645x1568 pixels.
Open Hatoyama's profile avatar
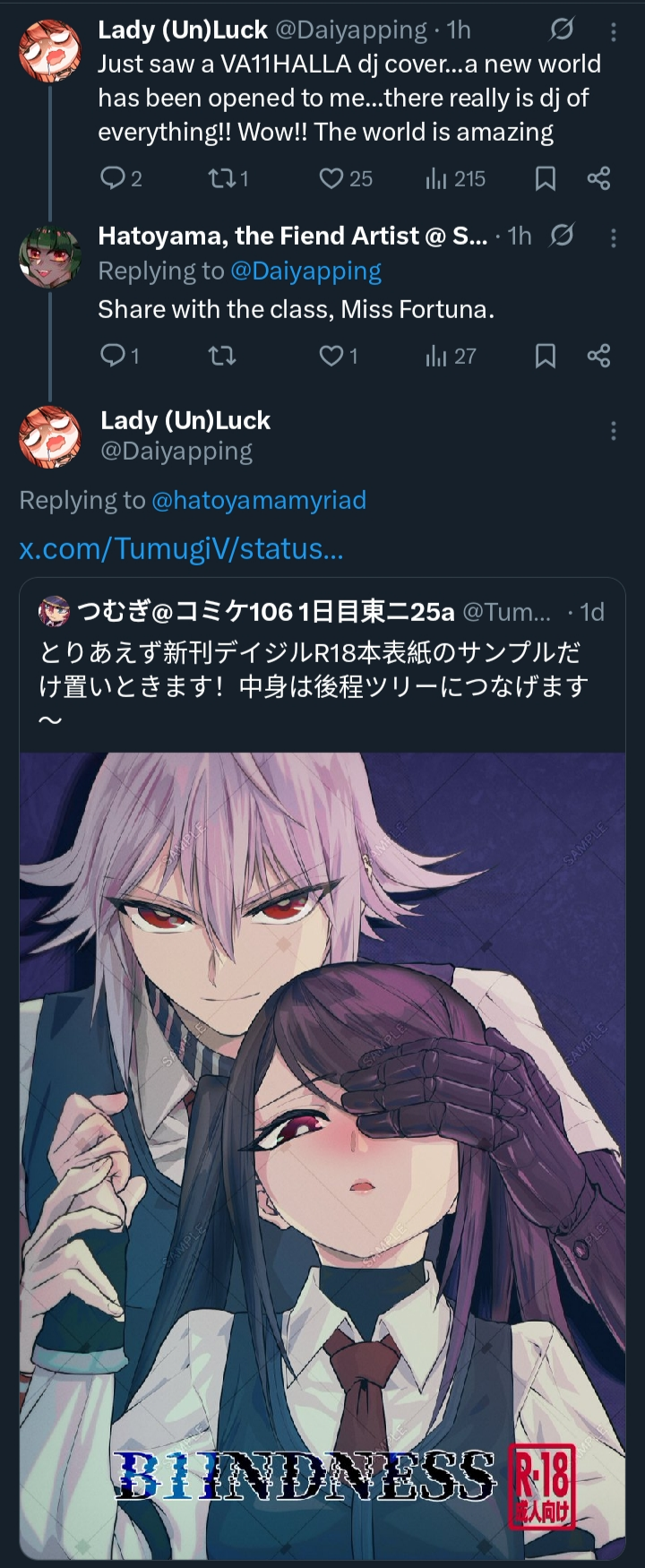click(50, 256)
